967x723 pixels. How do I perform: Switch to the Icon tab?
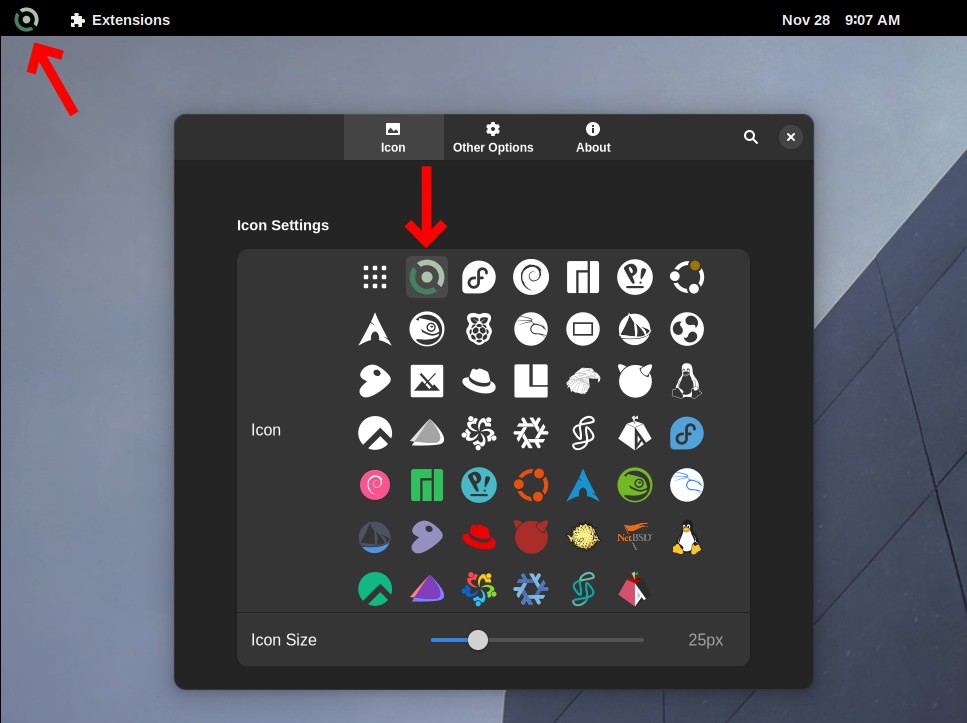[393, 138]
